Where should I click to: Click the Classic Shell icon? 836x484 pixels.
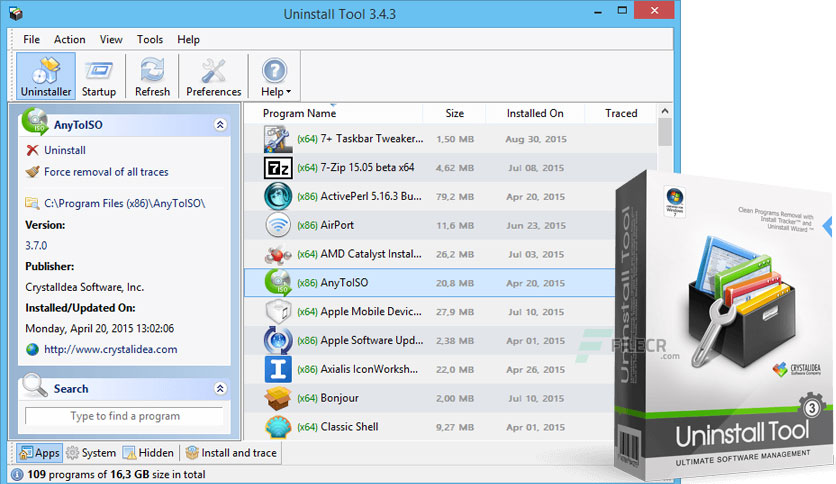pos(278,427)
